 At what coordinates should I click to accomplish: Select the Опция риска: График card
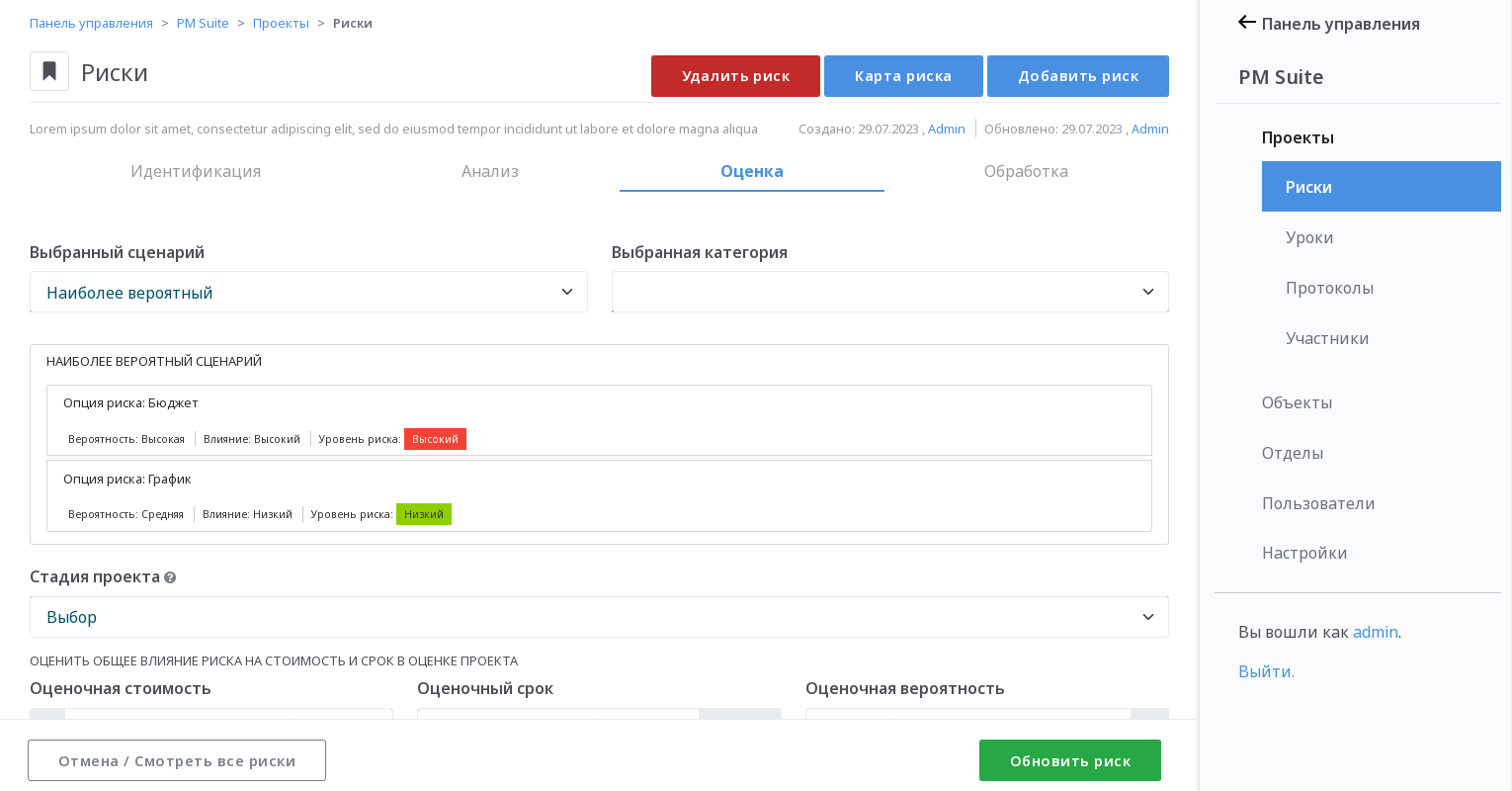(x=599, y=495)
